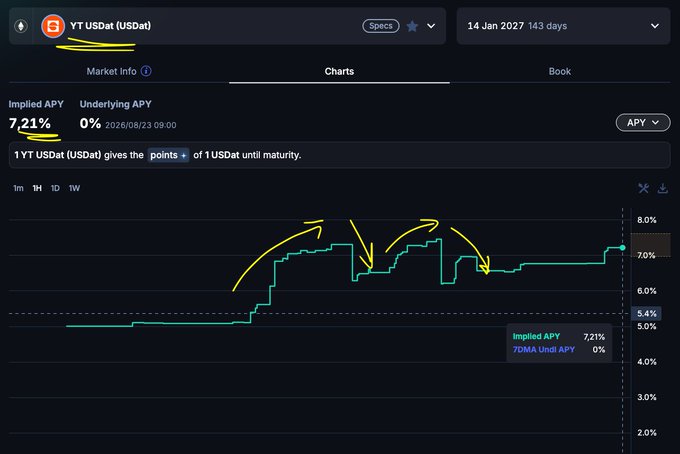Switch to the Market Info tab

pos(111,72)
